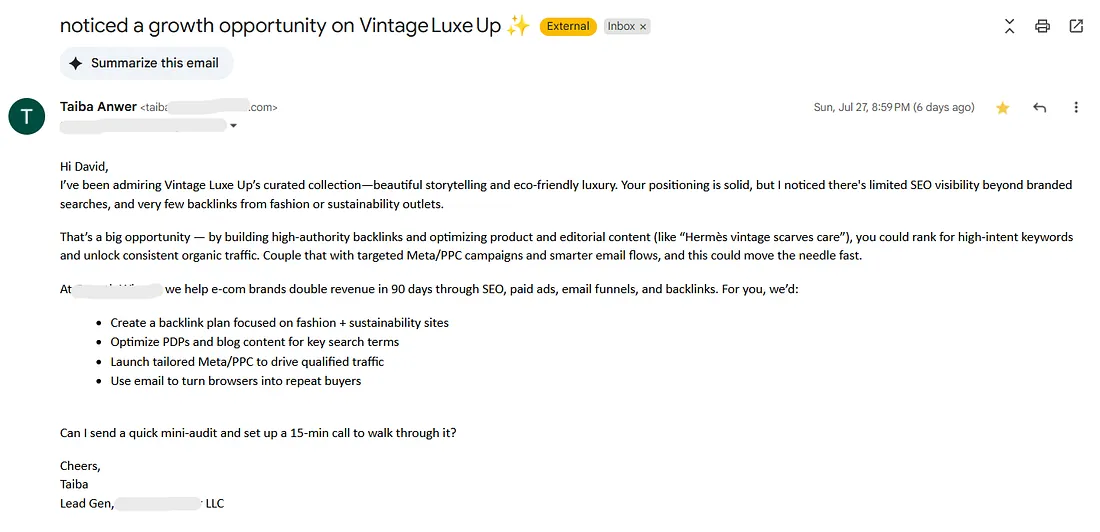Expand recipient details arrow below the sender
This screenshot has height=532, width=1100.
pyautogui.click(x=234, y=126)
